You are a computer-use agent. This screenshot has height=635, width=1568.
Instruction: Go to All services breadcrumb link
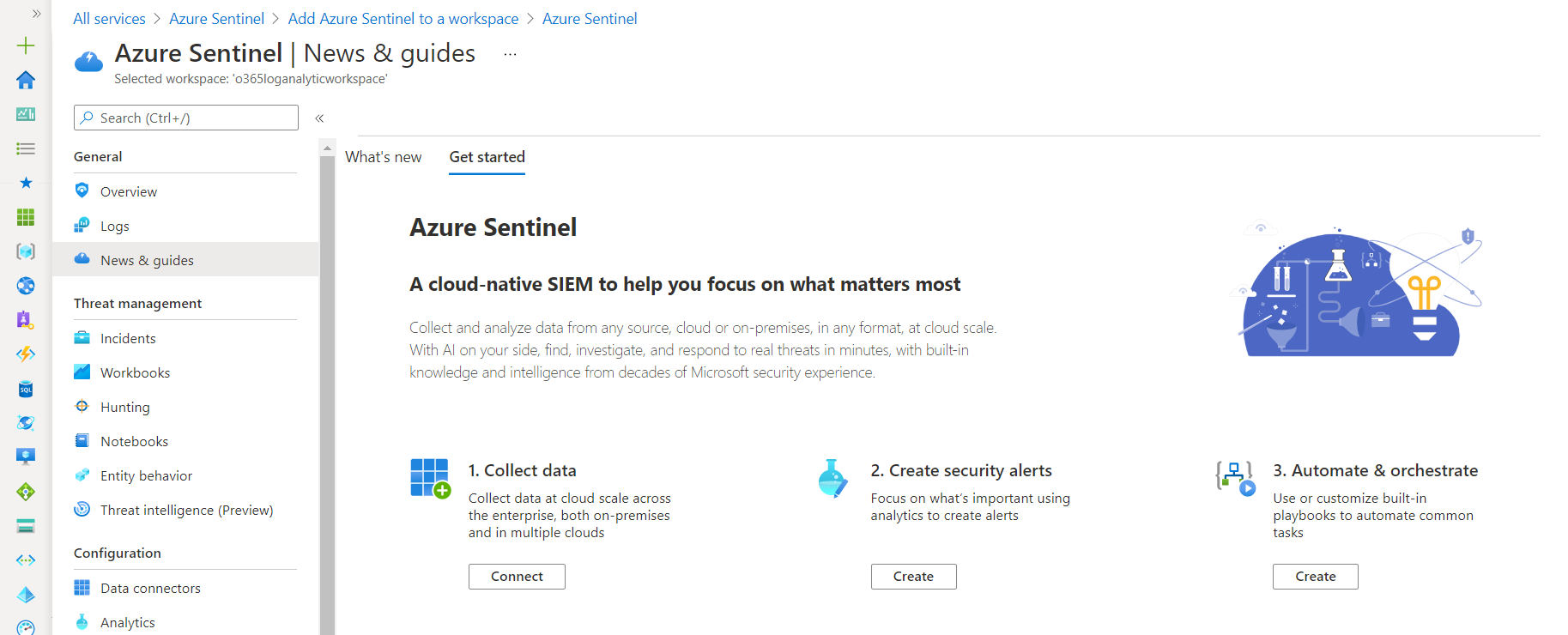click(109, 19)
